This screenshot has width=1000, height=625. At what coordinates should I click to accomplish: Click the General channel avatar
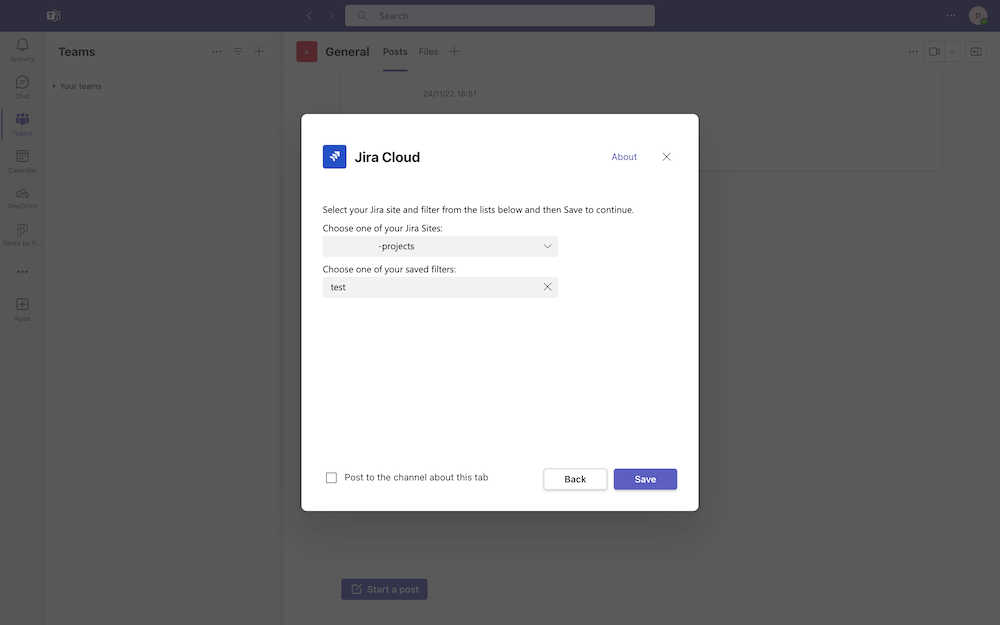[x=307, y=52]
